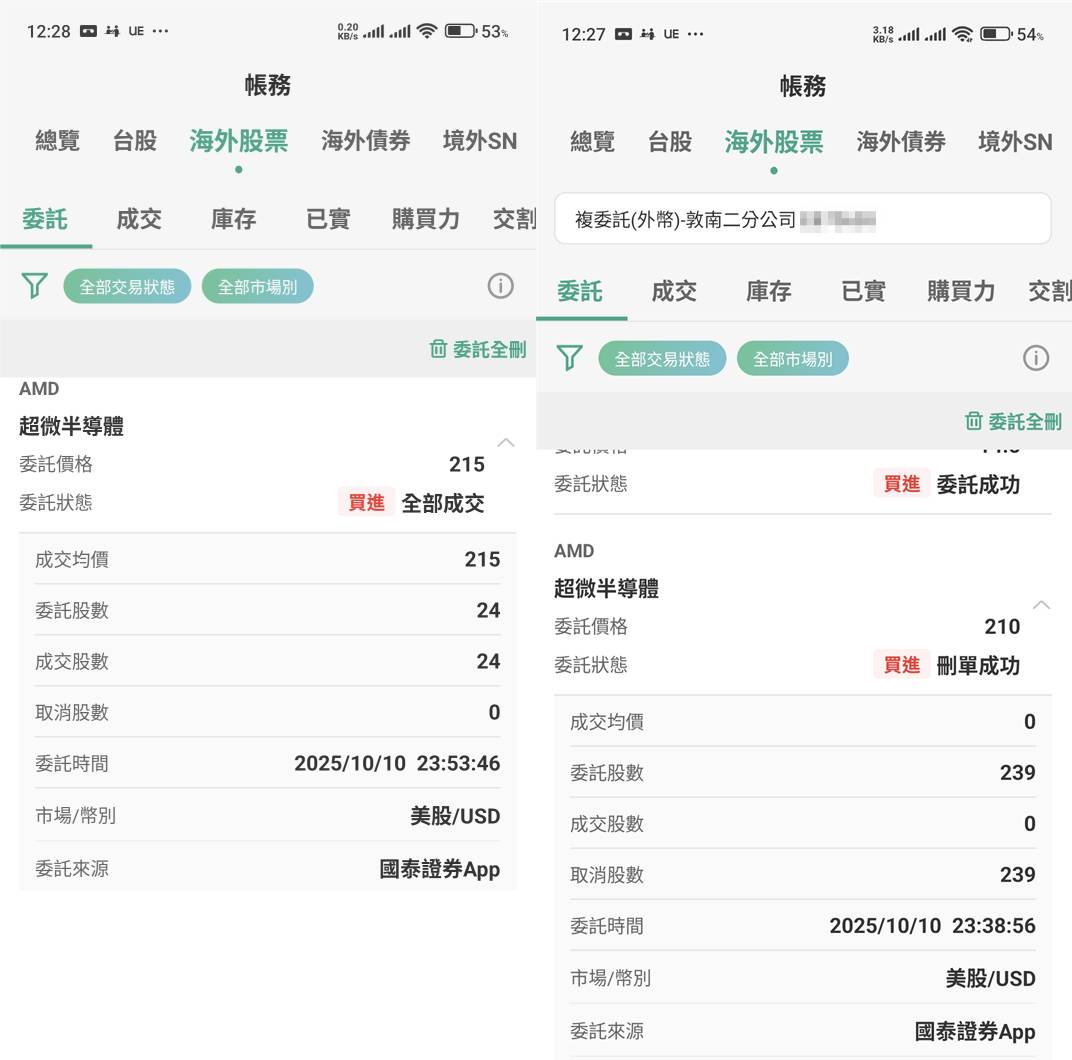
Task: Tap the filter funnel icon on the 12:27 screen
Action: coord(570,358)
